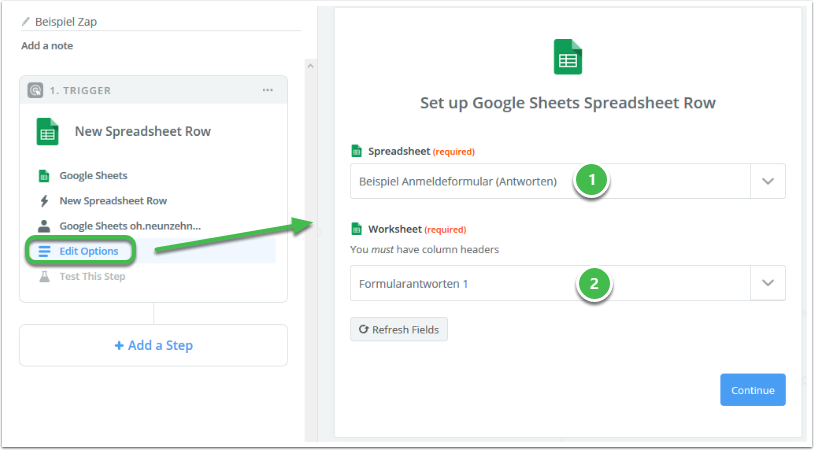The width and height of the screenshot is (814, 450).
Task: Click the 1. TRIGGER header label
Action: [80, 90]
